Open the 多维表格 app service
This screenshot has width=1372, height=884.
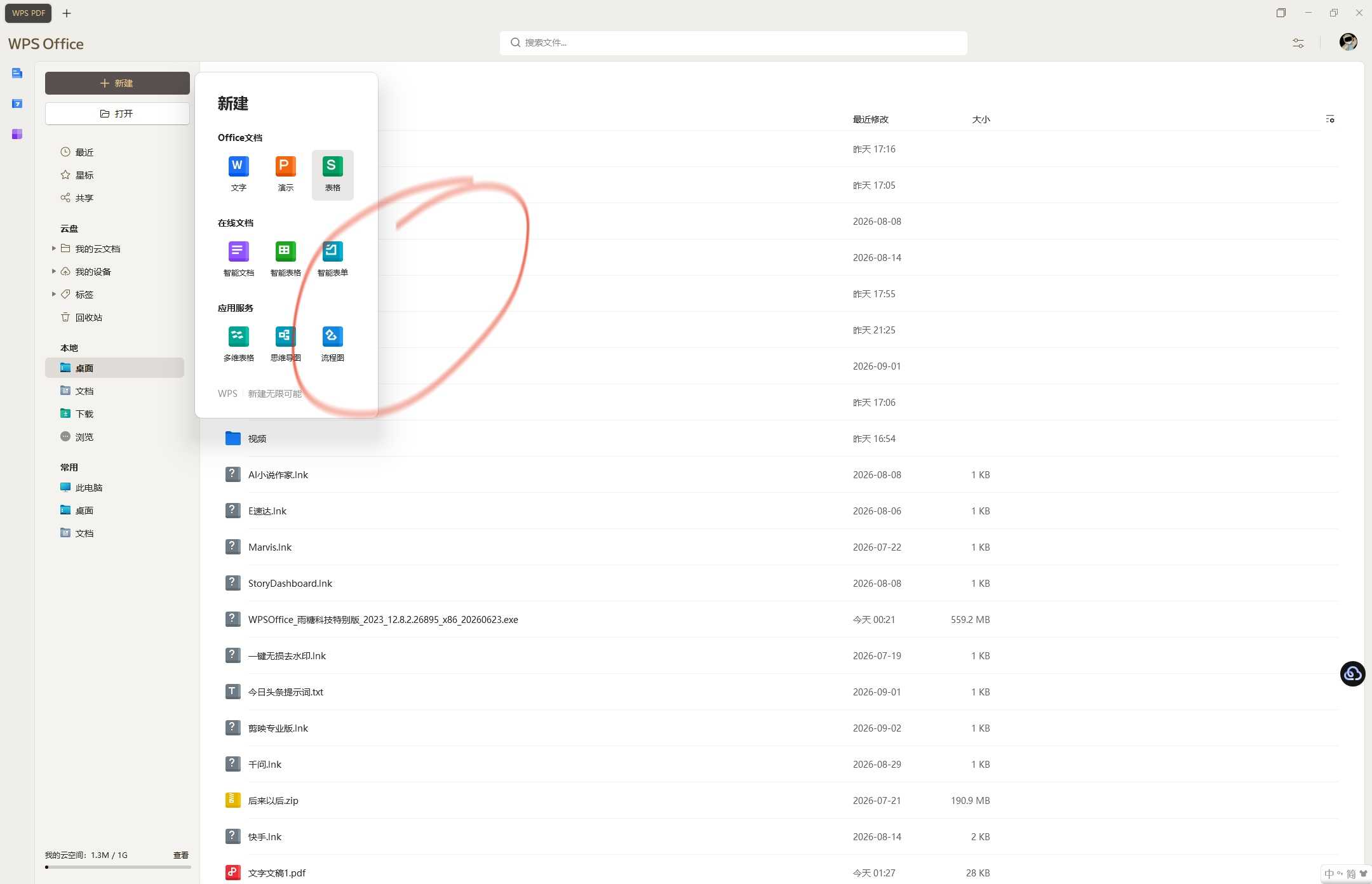tap(238, 344)
